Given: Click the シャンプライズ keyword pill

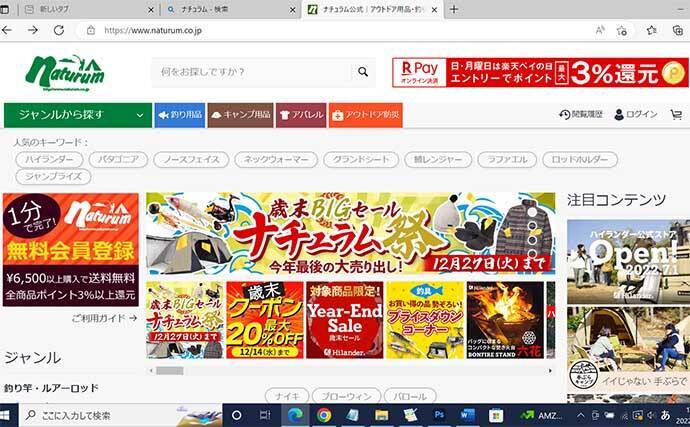Looking at the screenshot, I should pos(53,177).
